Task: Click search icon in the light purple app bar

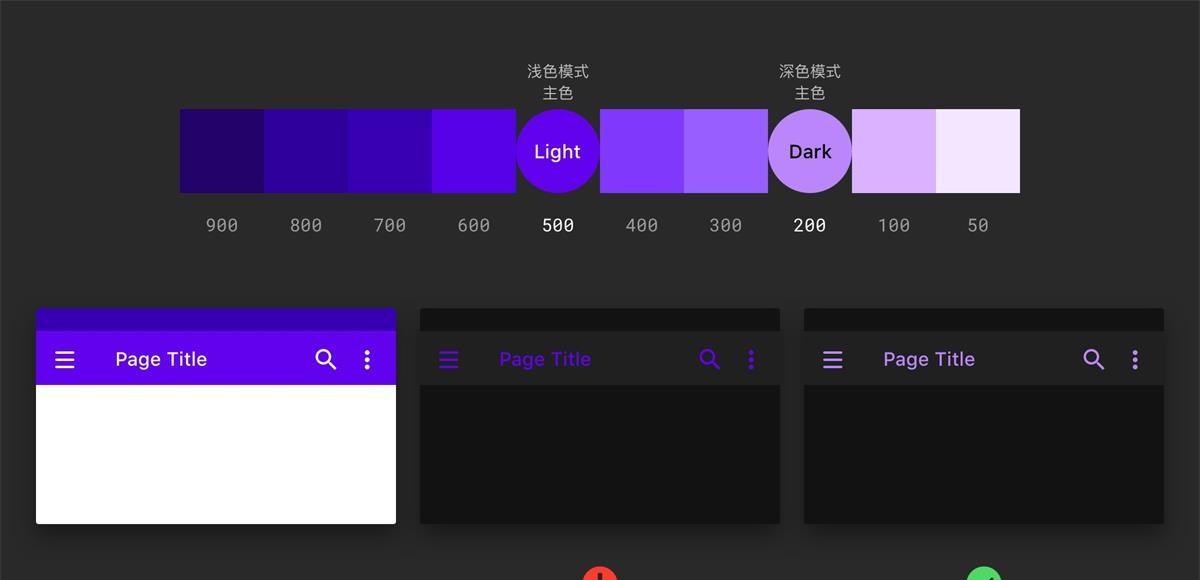Action: coord(326,359)
